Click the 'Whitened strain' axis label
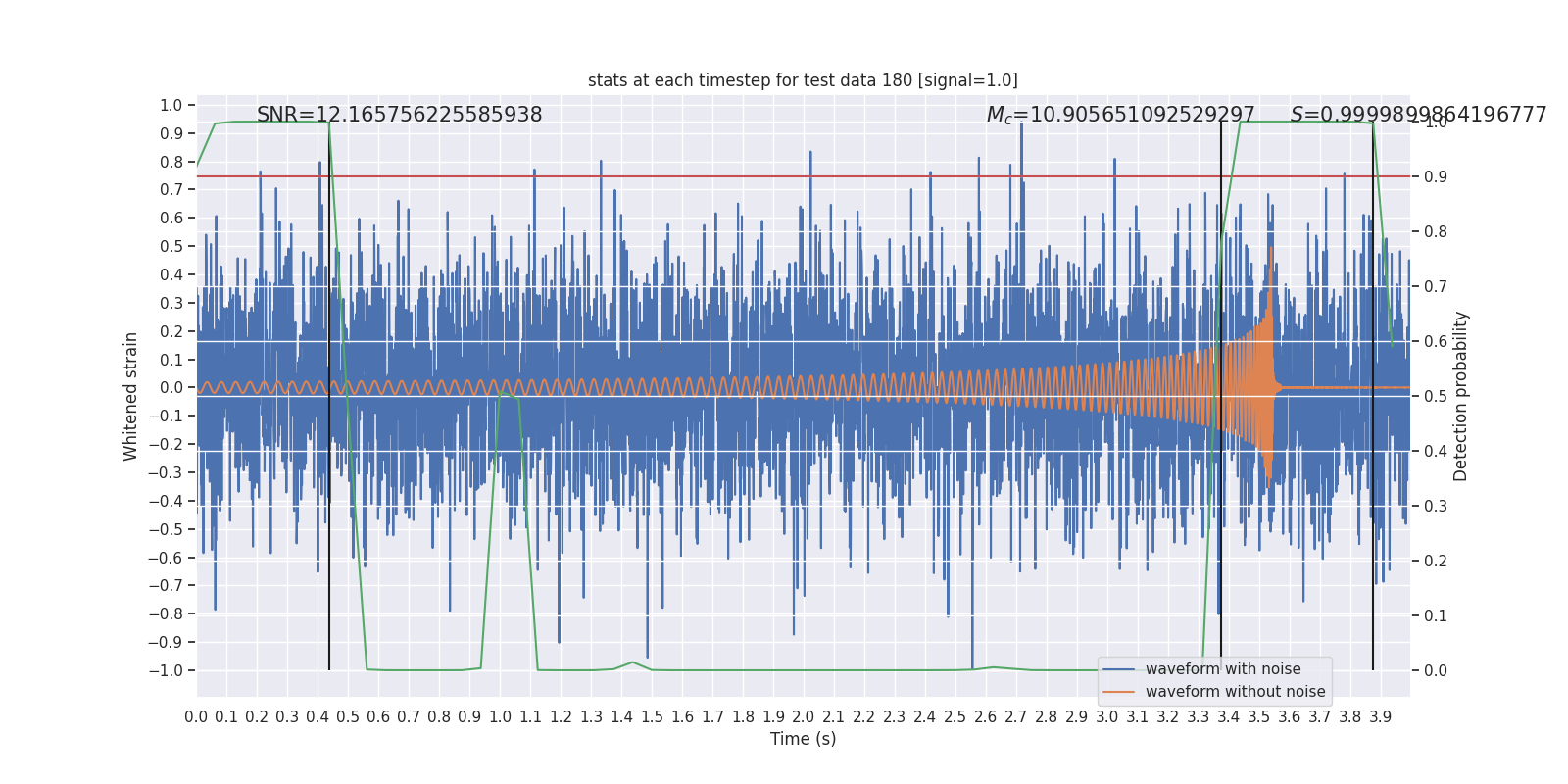1568x784 pixels. [131, 396]
